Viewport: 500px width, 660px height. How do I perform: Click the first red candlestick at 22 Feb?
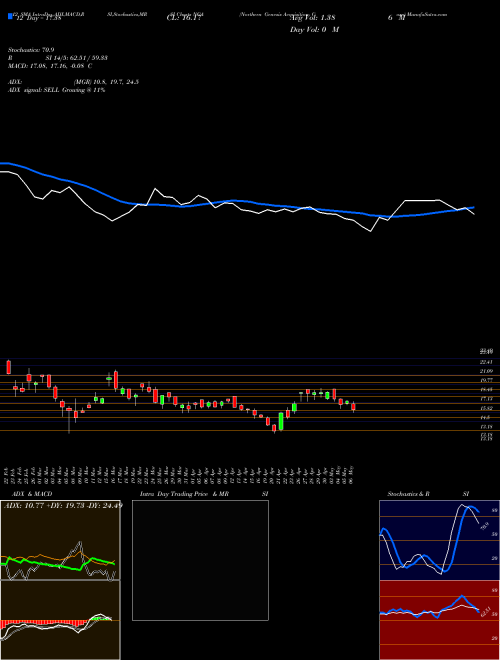pos(8,367)
